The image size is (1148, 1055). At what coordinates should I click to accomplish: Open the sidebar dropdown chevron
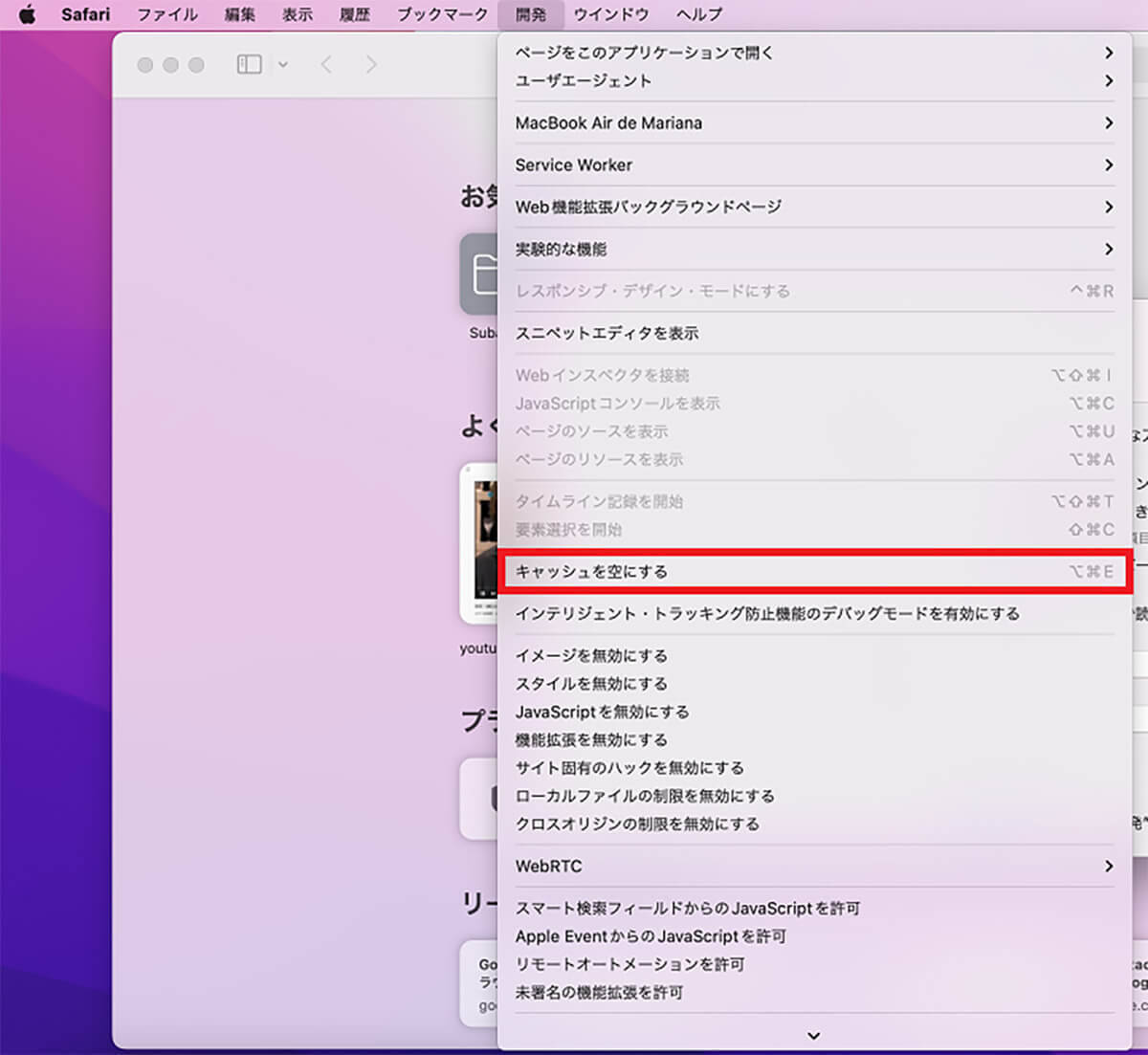click(283, 64)
